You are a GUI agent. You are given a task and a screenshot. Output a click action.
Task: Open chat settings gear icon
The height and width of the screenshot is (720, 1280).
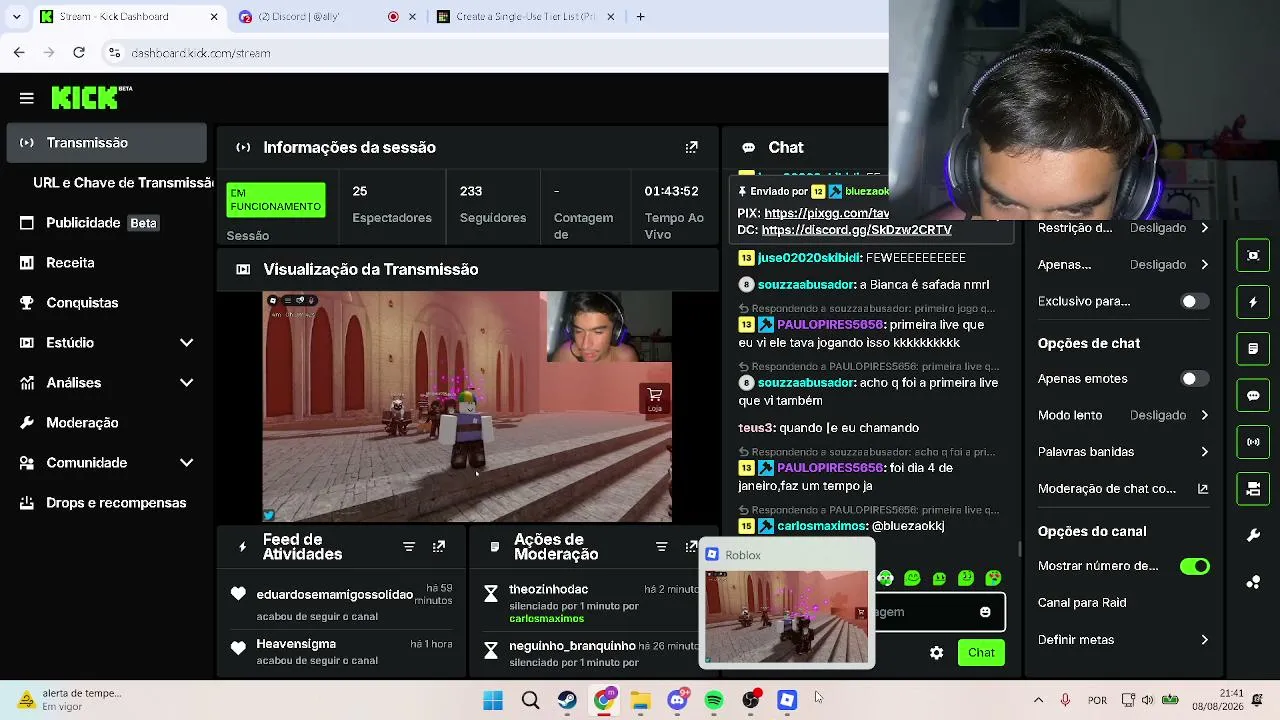pyautogui.click(x=936, y=653)
